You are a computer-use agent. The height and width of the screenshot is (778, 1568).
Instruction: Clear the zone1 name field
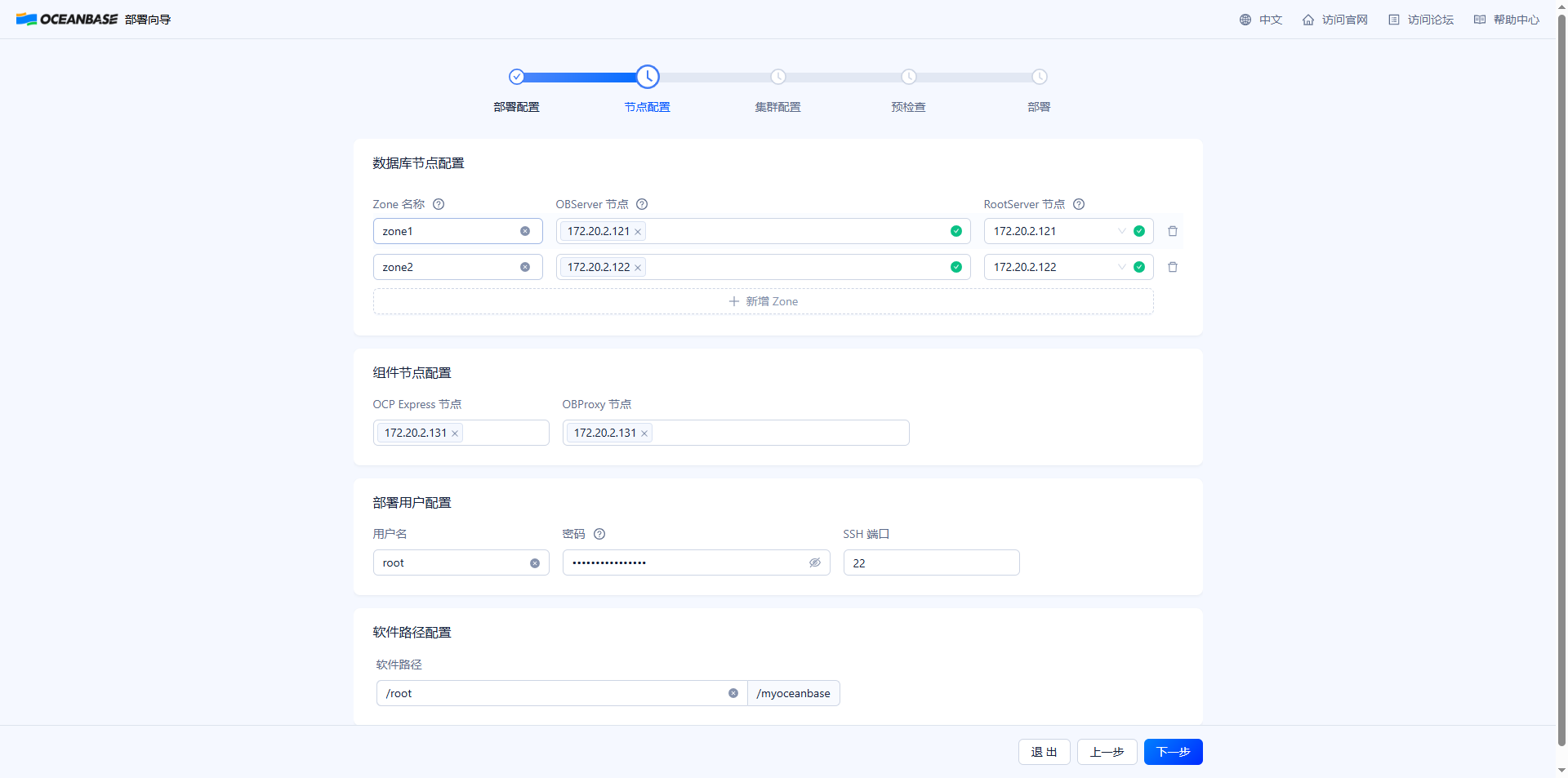tap(525, 231)
